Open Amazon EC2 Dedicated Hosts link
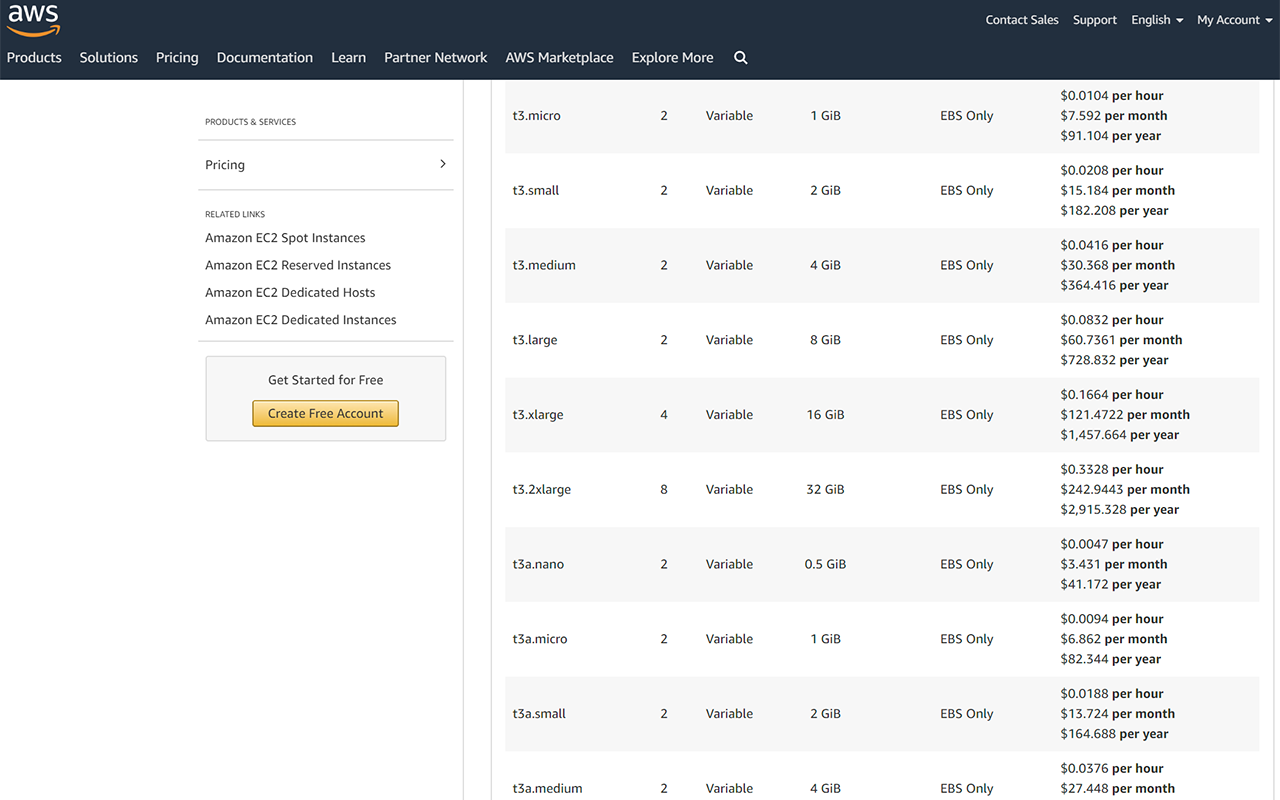 point(290,292)
